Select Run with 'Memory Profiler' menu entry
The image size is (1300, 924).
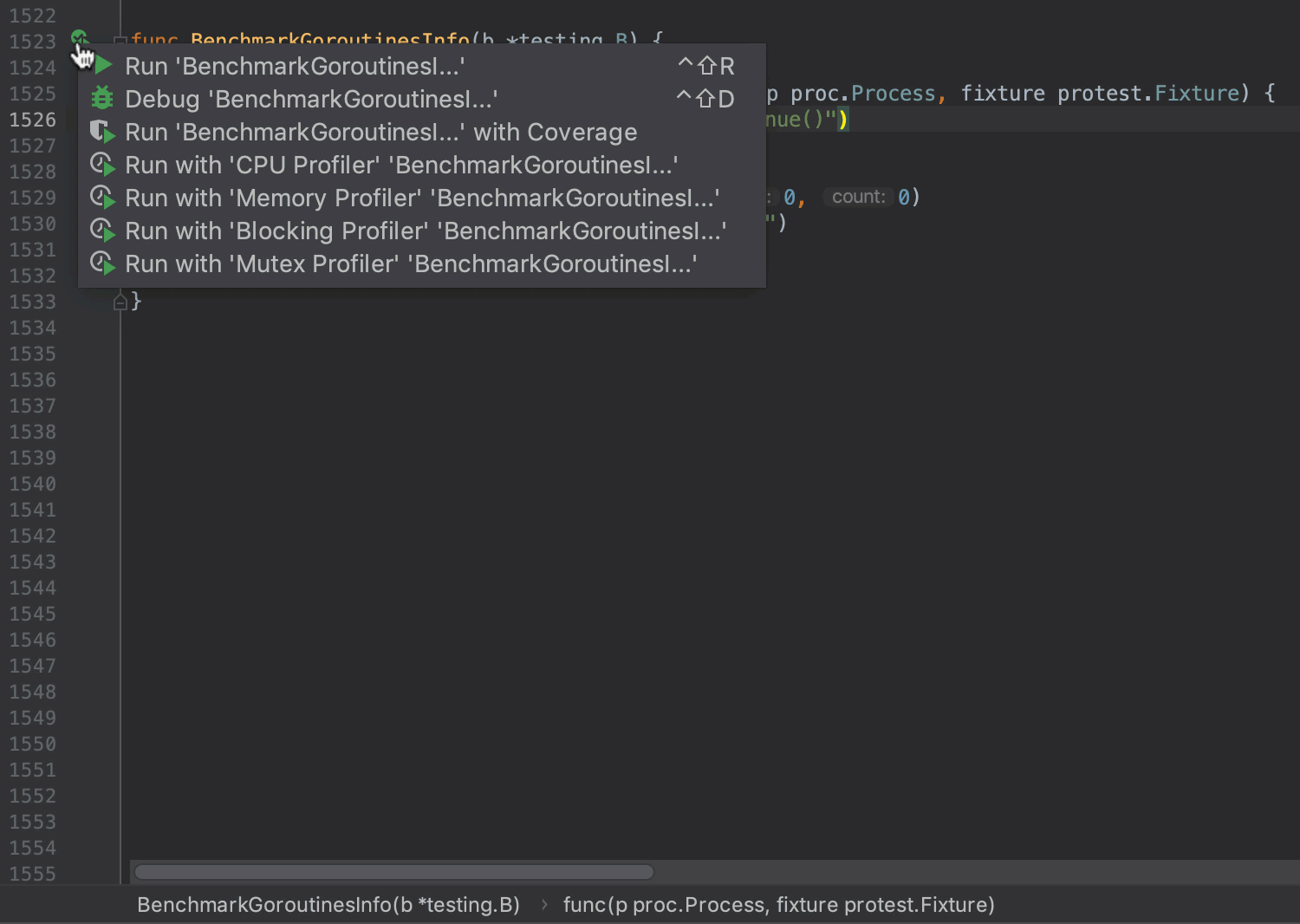421,198
